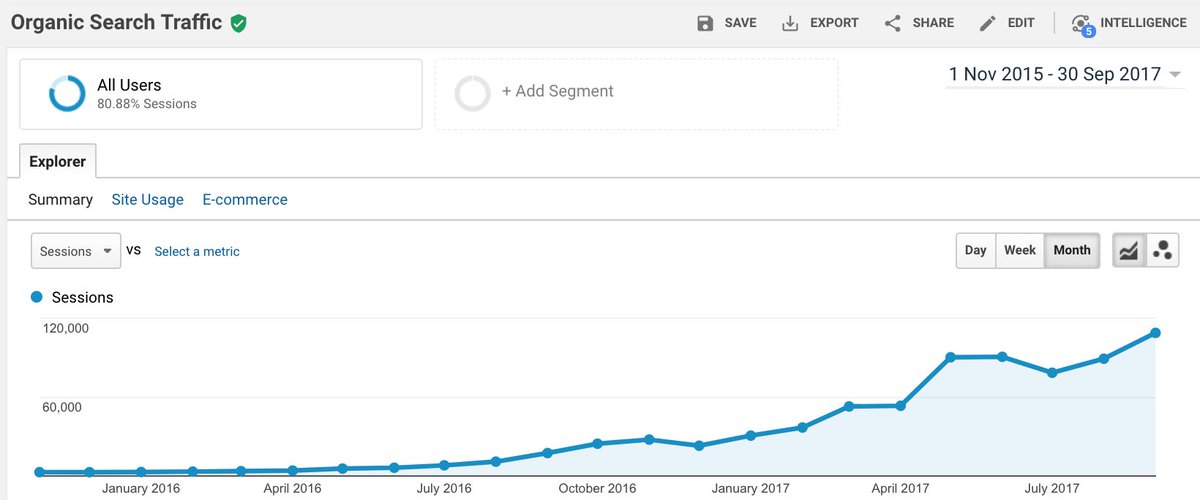
Task: Select Week granularity
Action: coord(1020,250)
